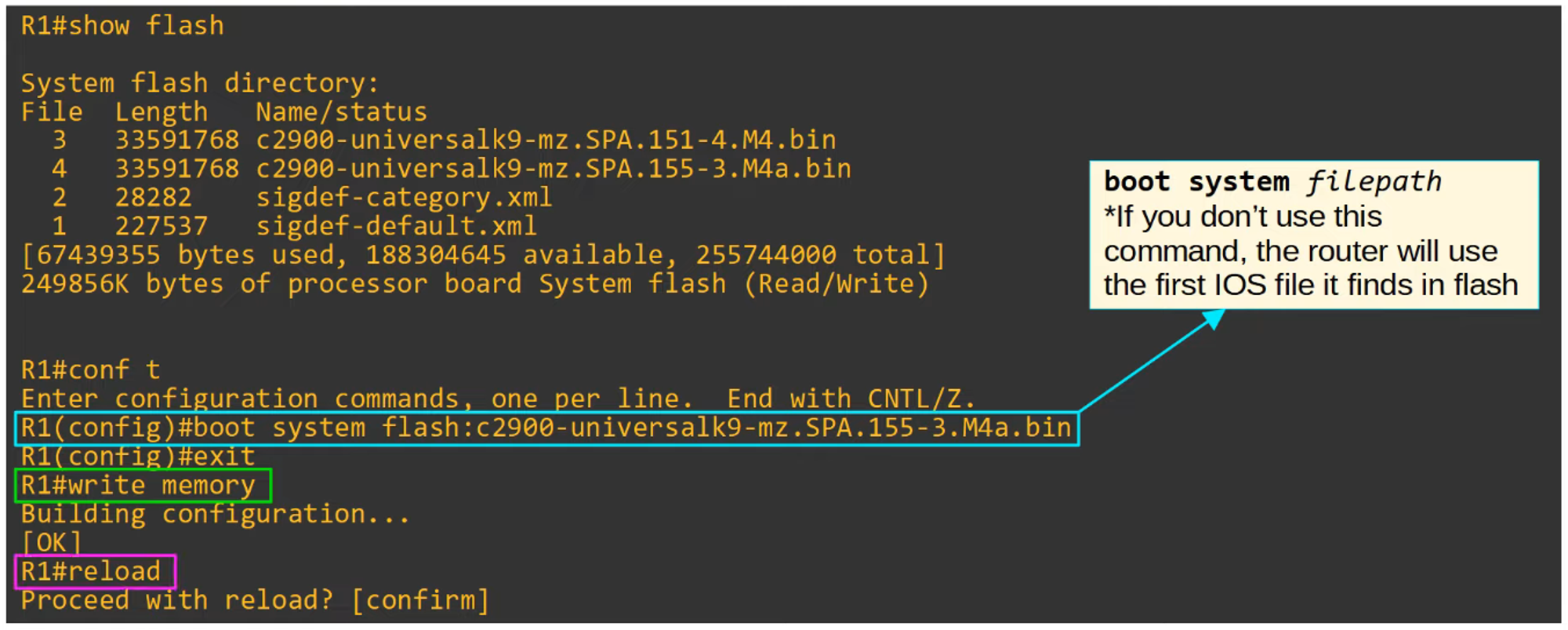Click the magenta-boxed "R1#reload" command
Viewport: 1568px width, 630px height.
pos(94,571)
